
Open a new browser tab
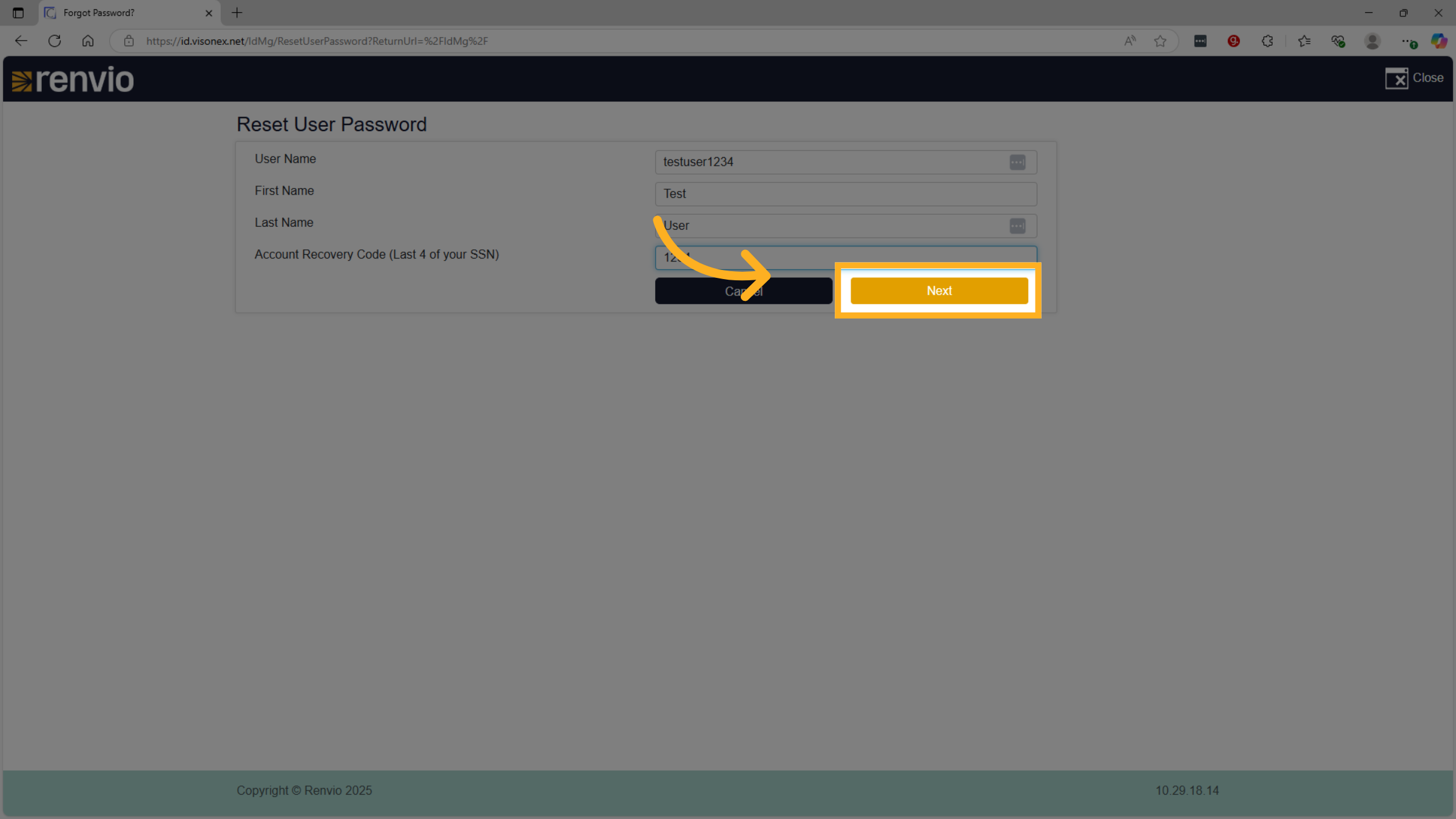click(x=237, y=13)
